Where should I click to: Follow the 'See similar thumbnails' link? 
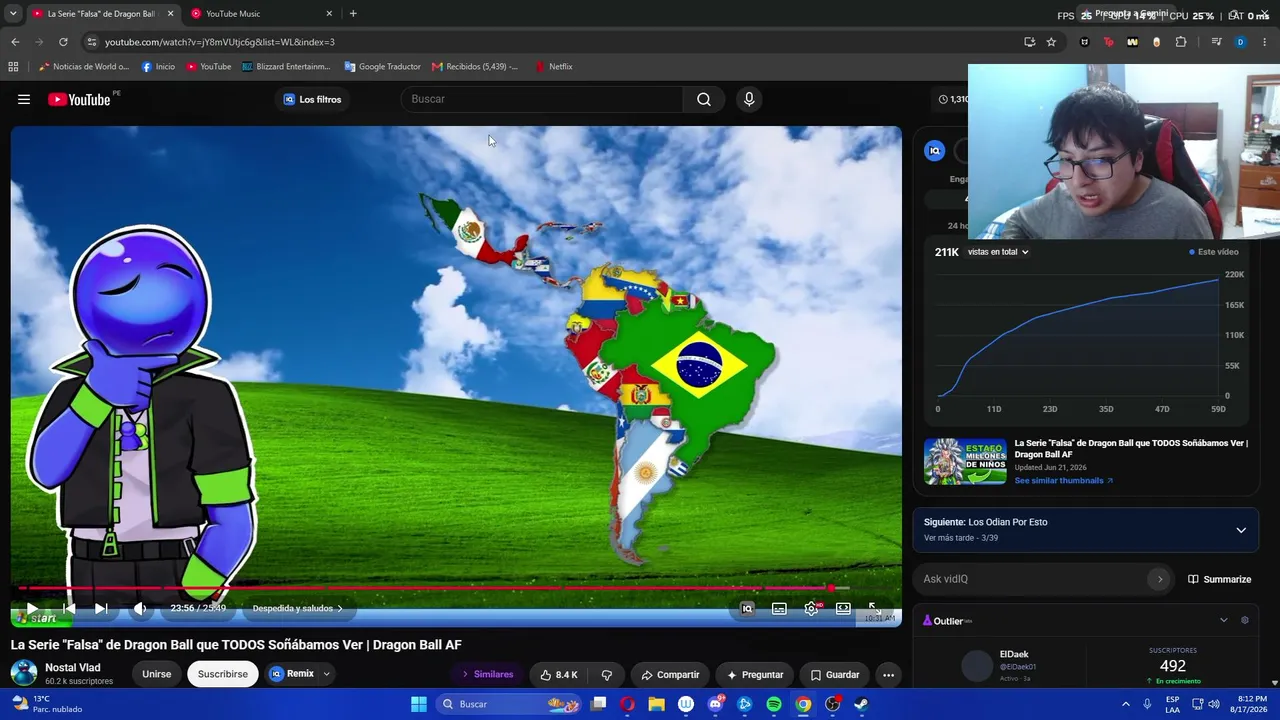(x=1064, y=481)
